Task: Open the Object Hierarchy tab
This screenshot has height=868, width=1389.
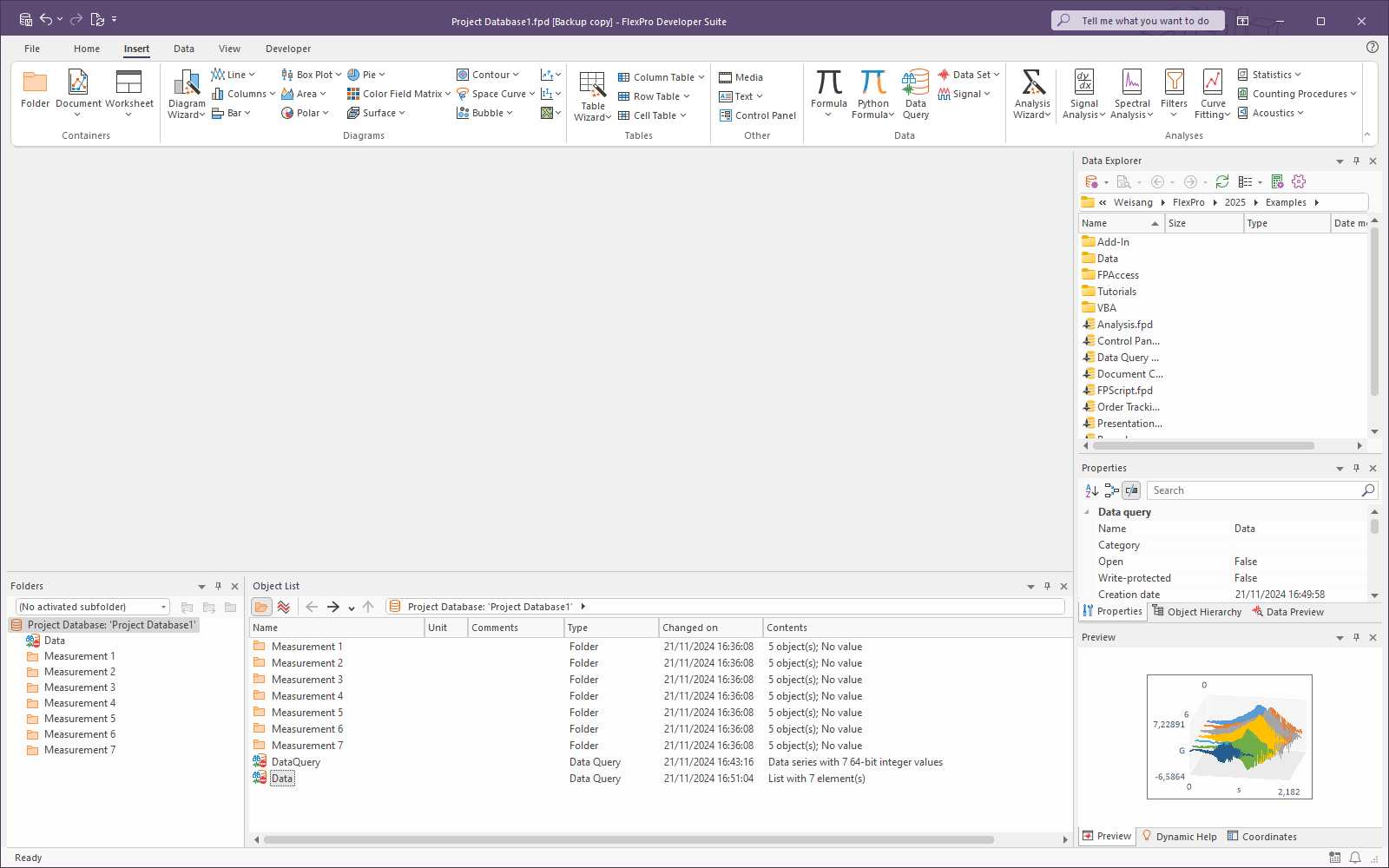Action: tap(1196, 612)
